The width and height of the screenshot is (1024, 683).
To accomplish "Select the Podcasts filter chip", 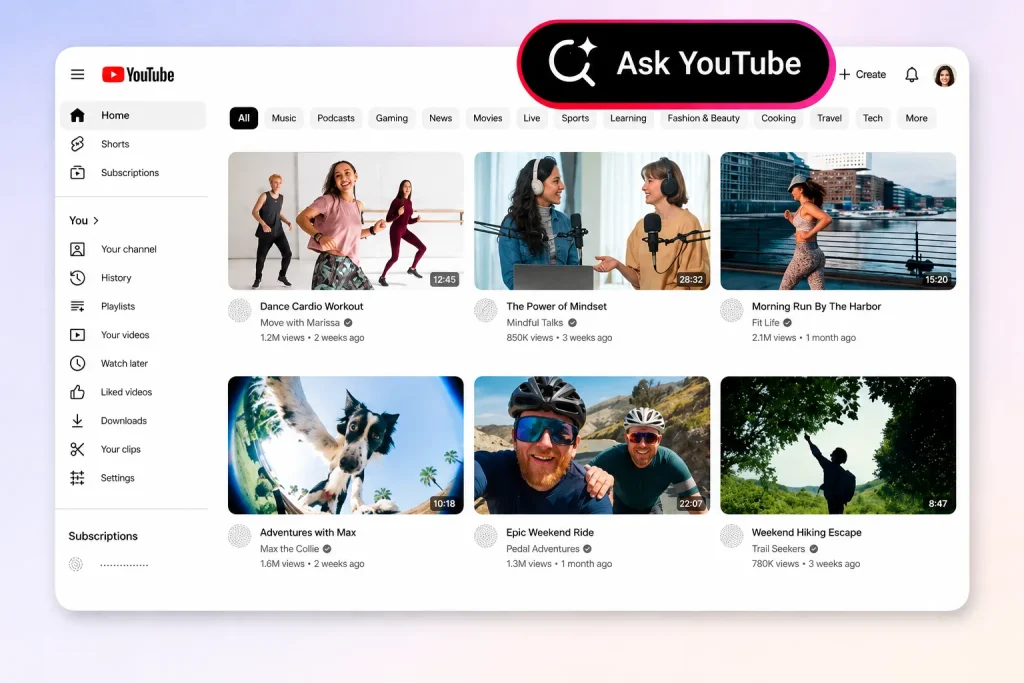I will tap(336, 118).
